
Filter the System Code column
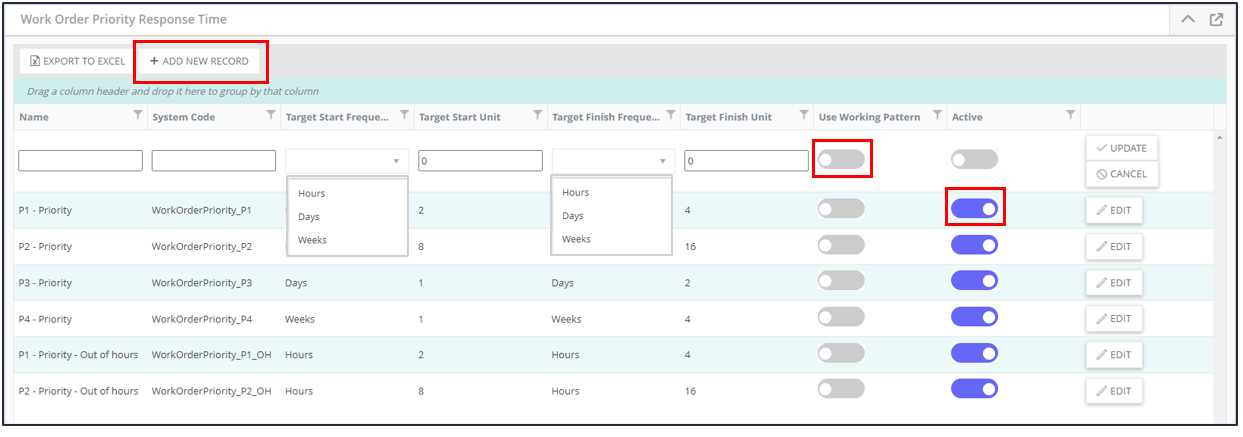[x=271, y=116]
